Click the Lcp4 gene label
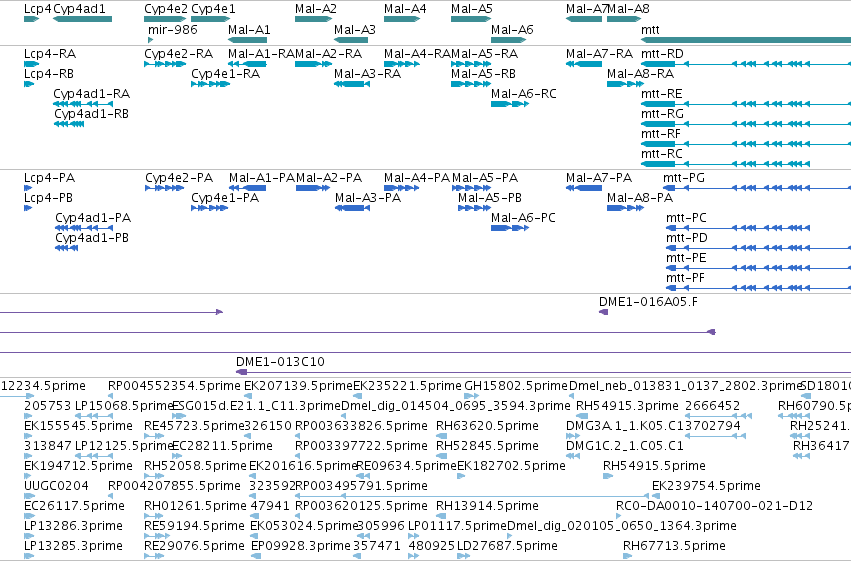Screen dimensions: 851x561 38,9
